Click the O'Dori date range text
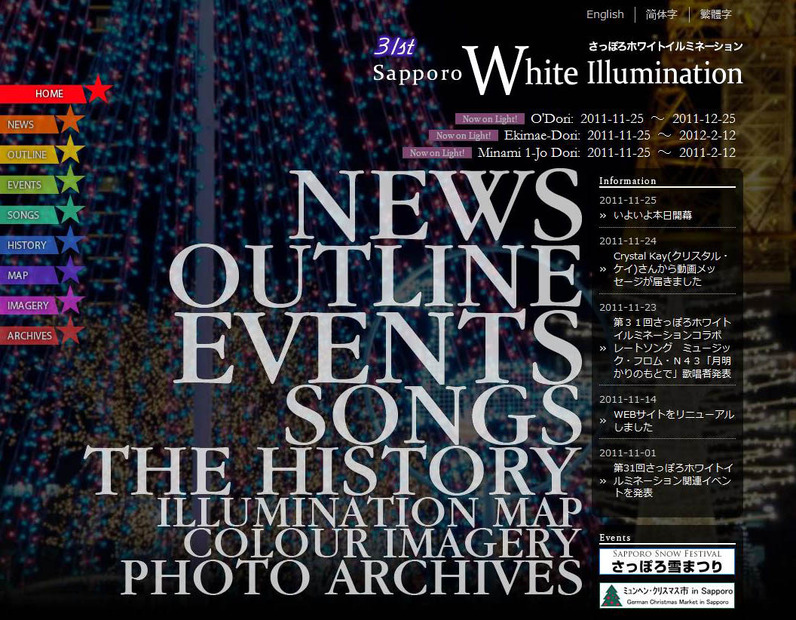This screenshot has height=620, width=796. tap(658, 119)
